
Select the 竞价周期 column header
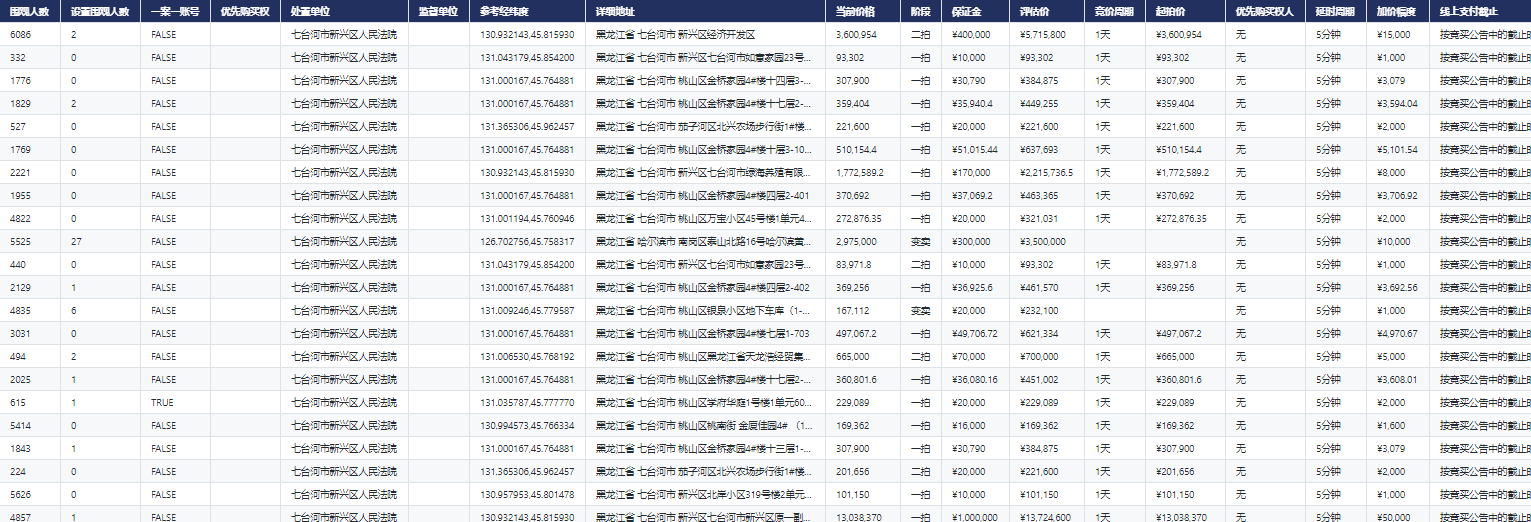pyautogui.click(x=1116, y=11)
